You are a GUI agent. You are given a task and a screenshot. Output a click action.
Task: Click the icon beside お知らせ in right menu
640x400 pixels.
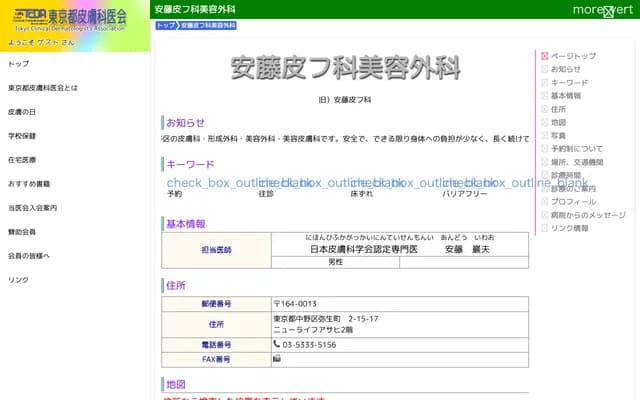(545, 69)
